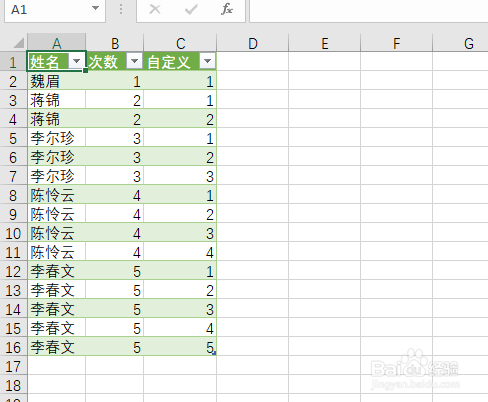Select row 16 header
Viewport: 488px width, 402px height.
13,347
